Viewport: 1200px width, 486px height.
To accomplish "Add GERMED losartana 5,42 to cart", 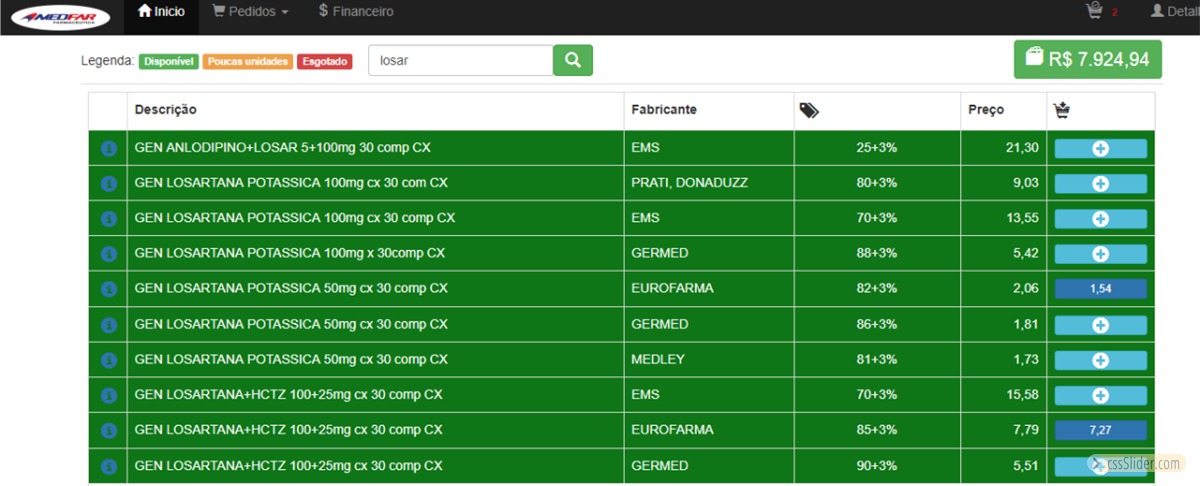I will (x=1100, y=254).
